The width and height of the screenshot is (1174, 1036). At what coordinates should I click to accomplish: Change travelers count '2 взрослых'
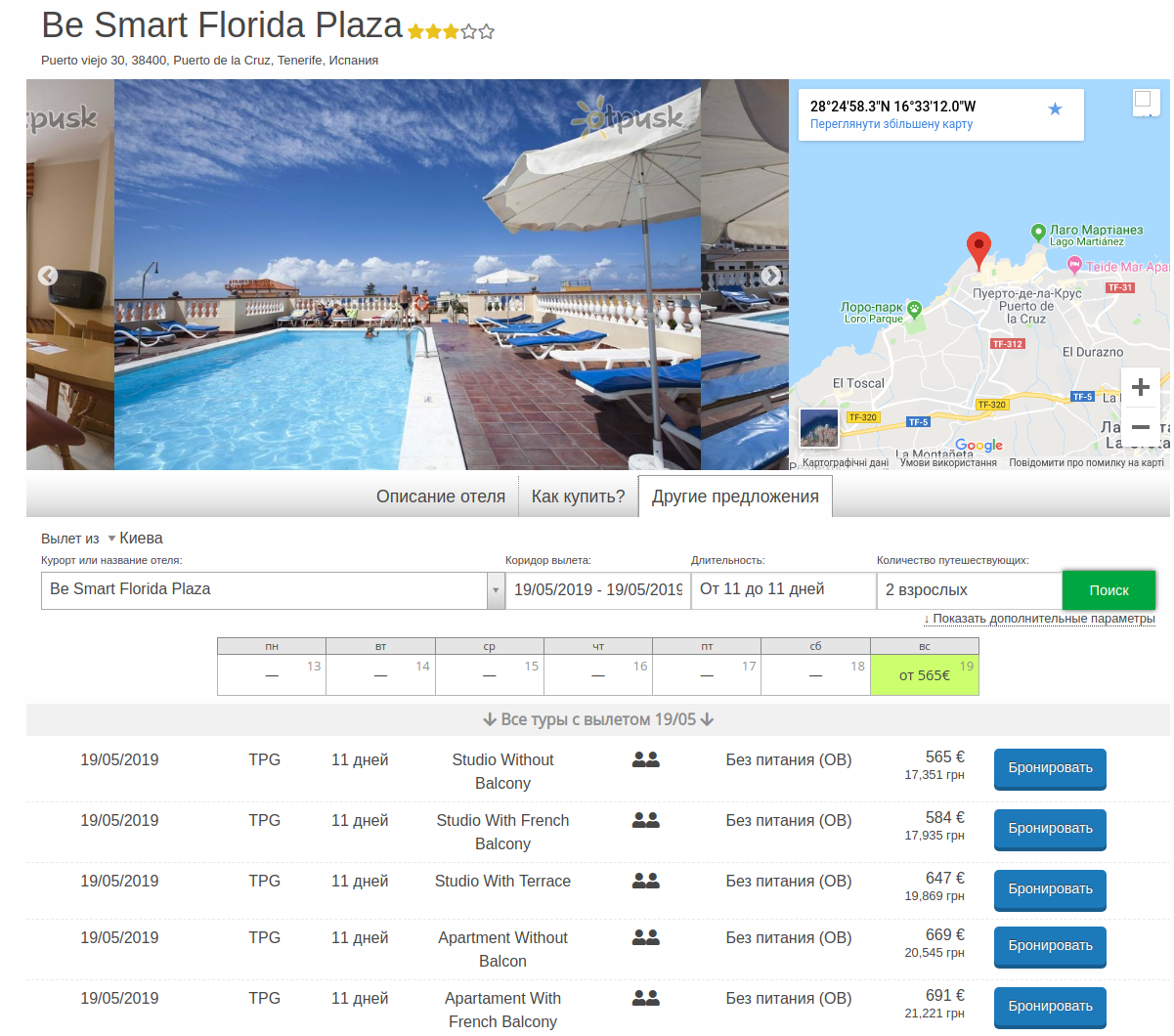[969, 590]
